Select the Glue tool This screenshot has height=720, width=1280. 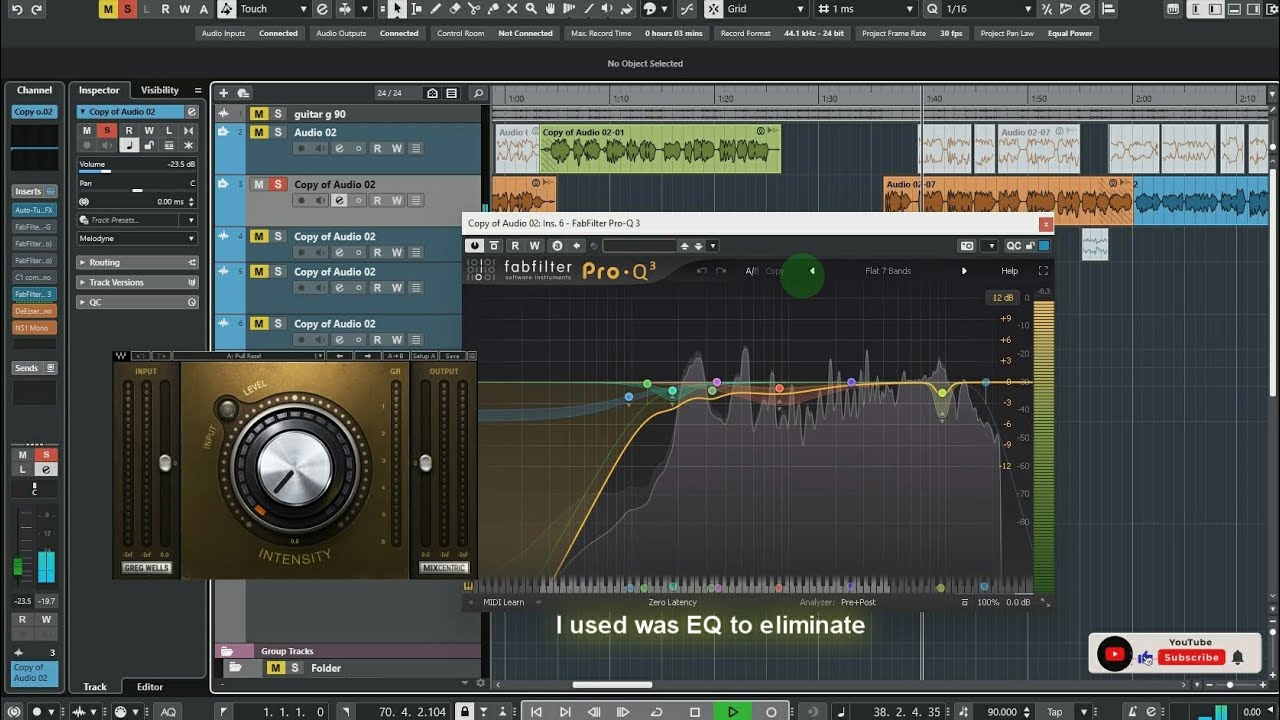point(493,9)
